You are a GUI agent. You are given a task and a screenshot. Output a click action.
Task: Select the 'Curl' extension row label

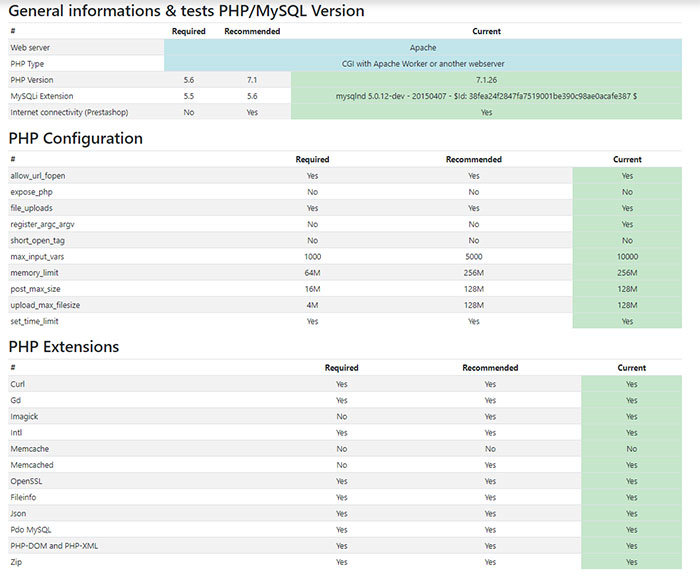17,384
